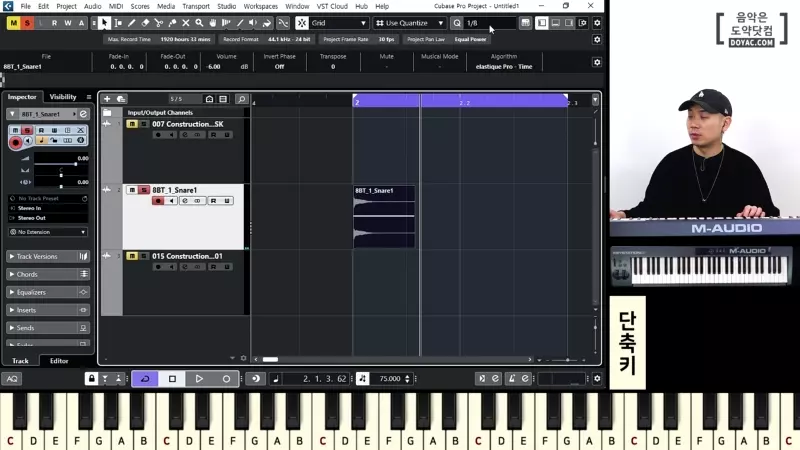Unmute the 007 Construction track
This screenshot has width=800, height=450.
tap(132, 124)
